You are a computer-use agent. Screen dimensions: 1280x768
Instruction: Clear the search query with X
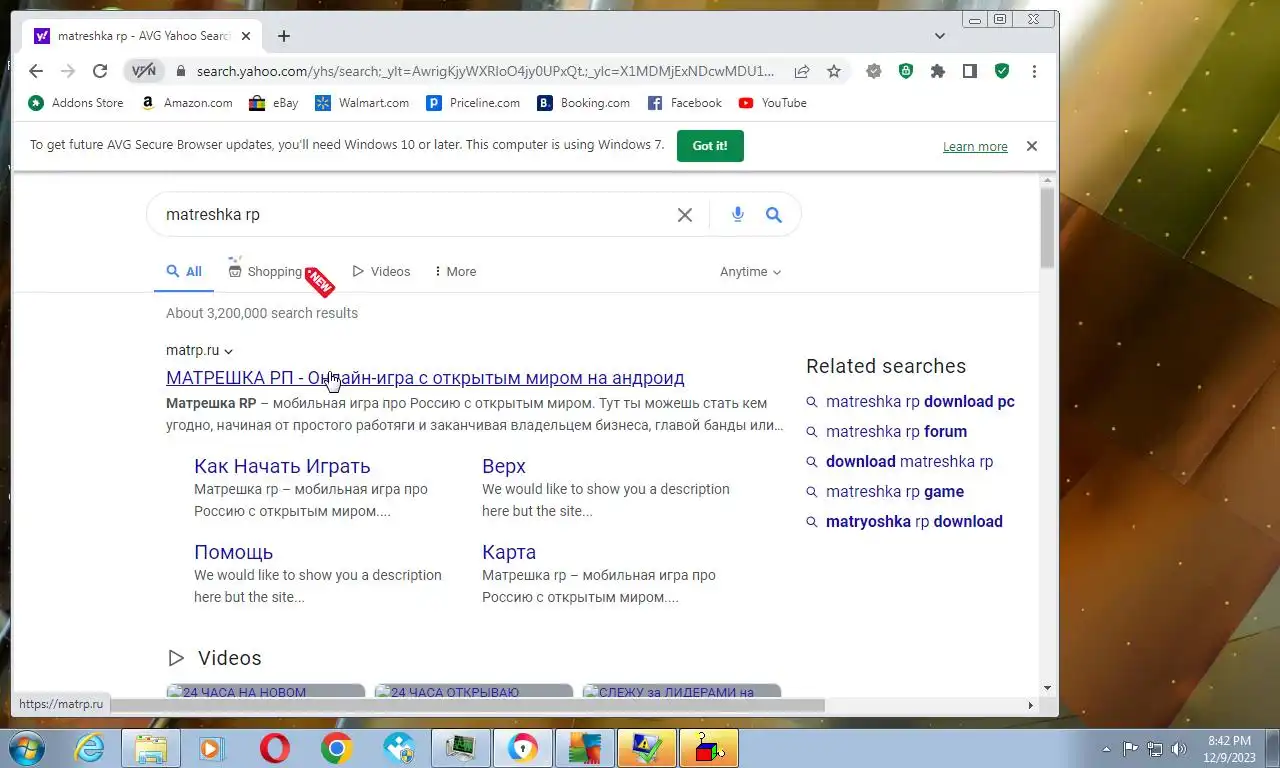(685, 214)
